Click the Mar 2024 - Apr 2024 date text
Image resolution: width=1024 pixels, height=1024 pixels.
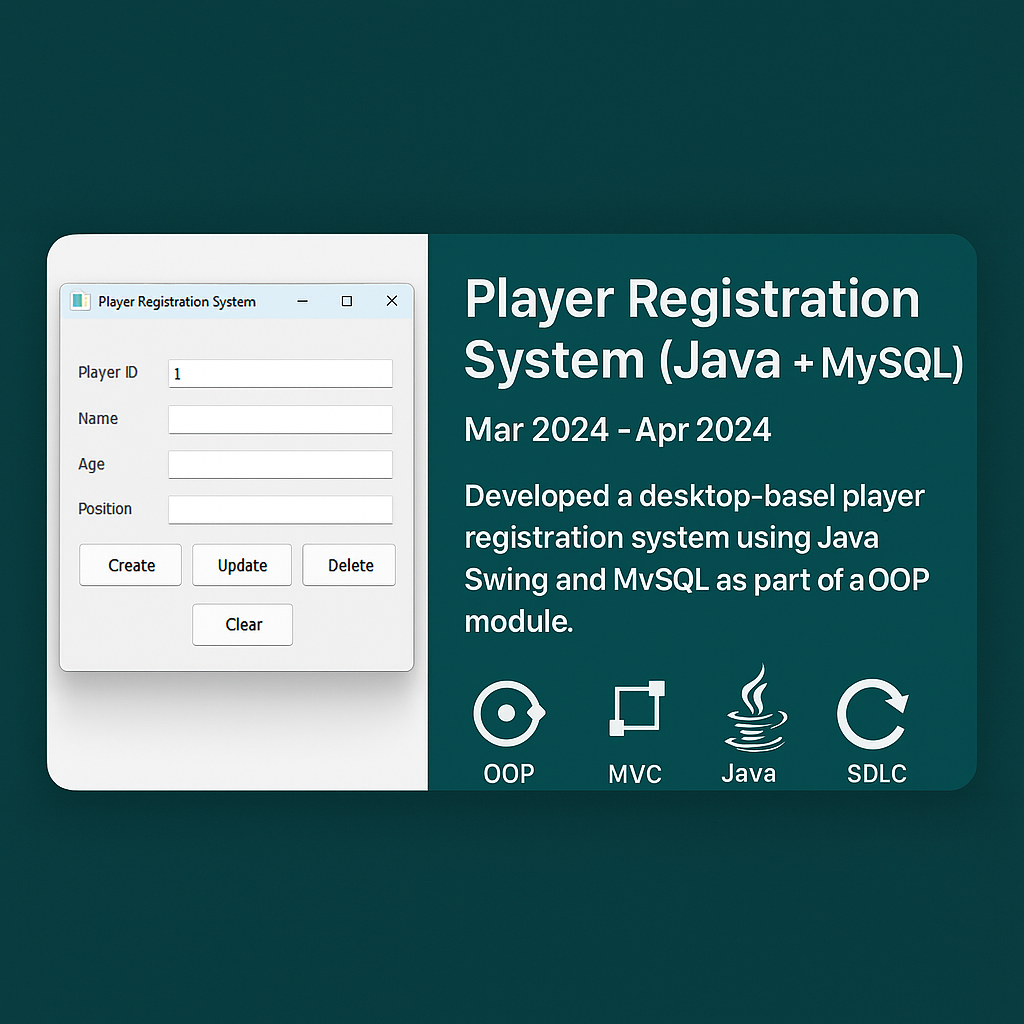(x=617, y=429)
